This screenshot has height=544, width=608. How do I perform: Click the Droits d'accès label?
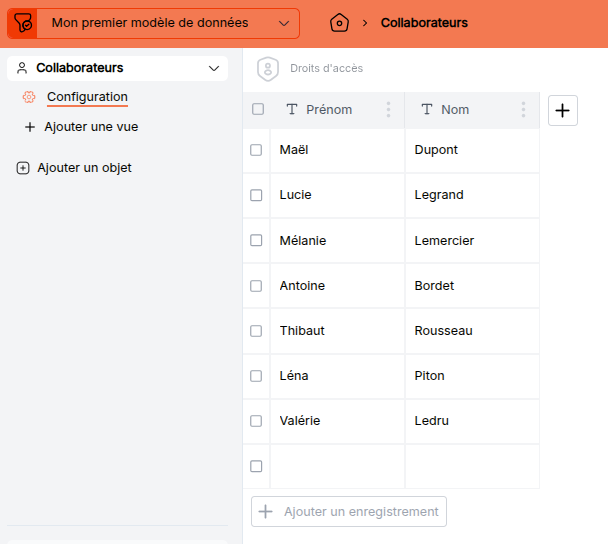[x=326, y=69]
